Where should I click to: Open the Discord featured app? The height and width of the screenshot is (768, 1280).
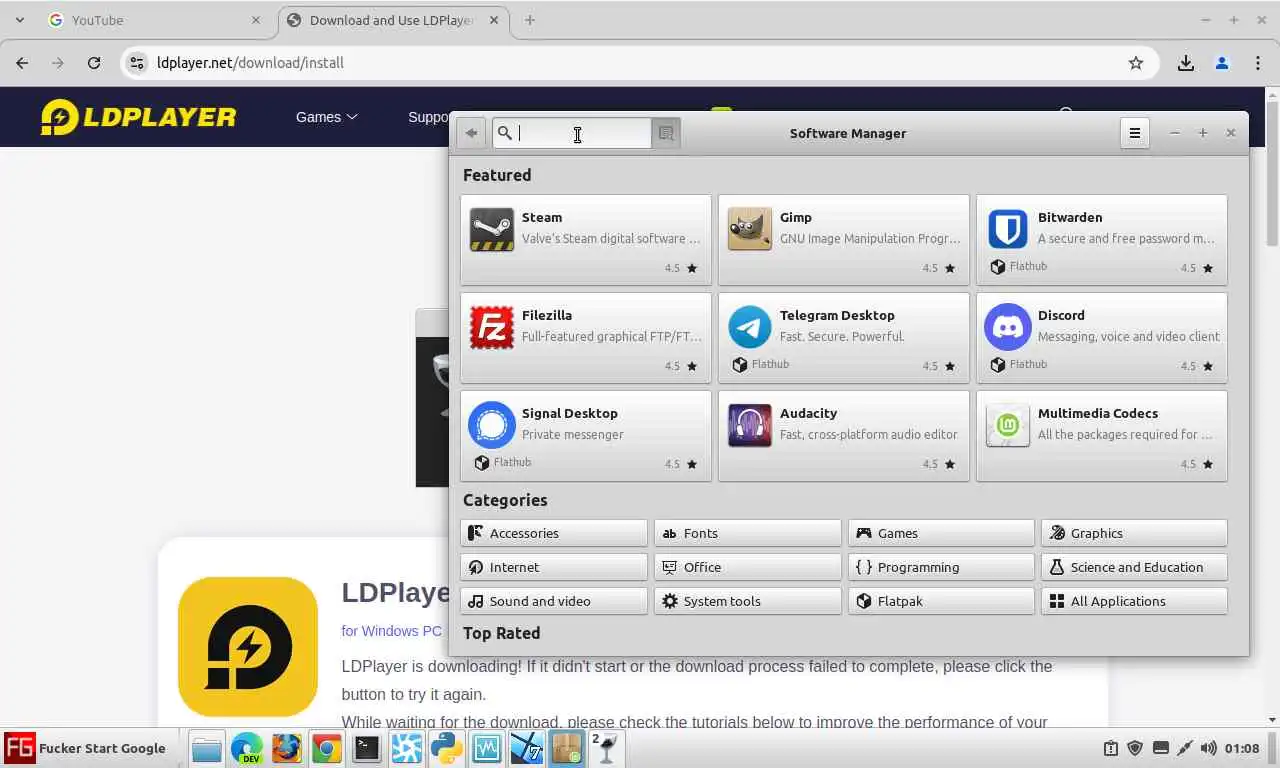[1102, 338]
